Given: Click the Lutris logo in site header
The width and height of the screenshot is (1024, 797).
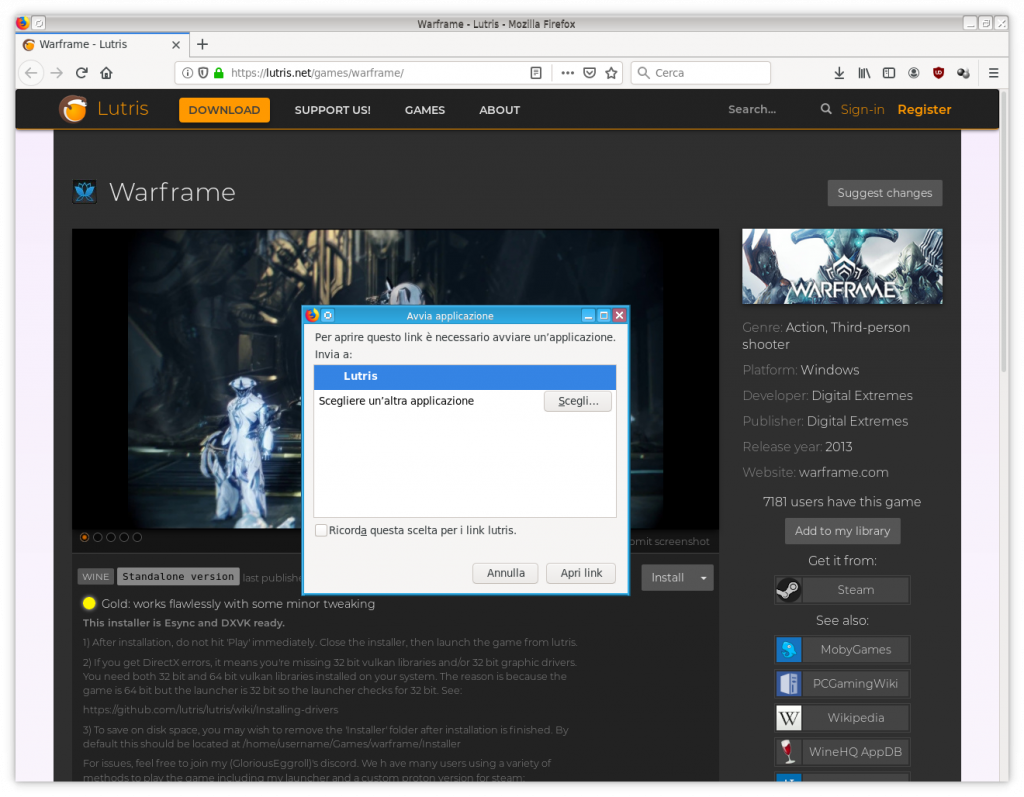Looking at the screenshot, I should click(104, 109).
